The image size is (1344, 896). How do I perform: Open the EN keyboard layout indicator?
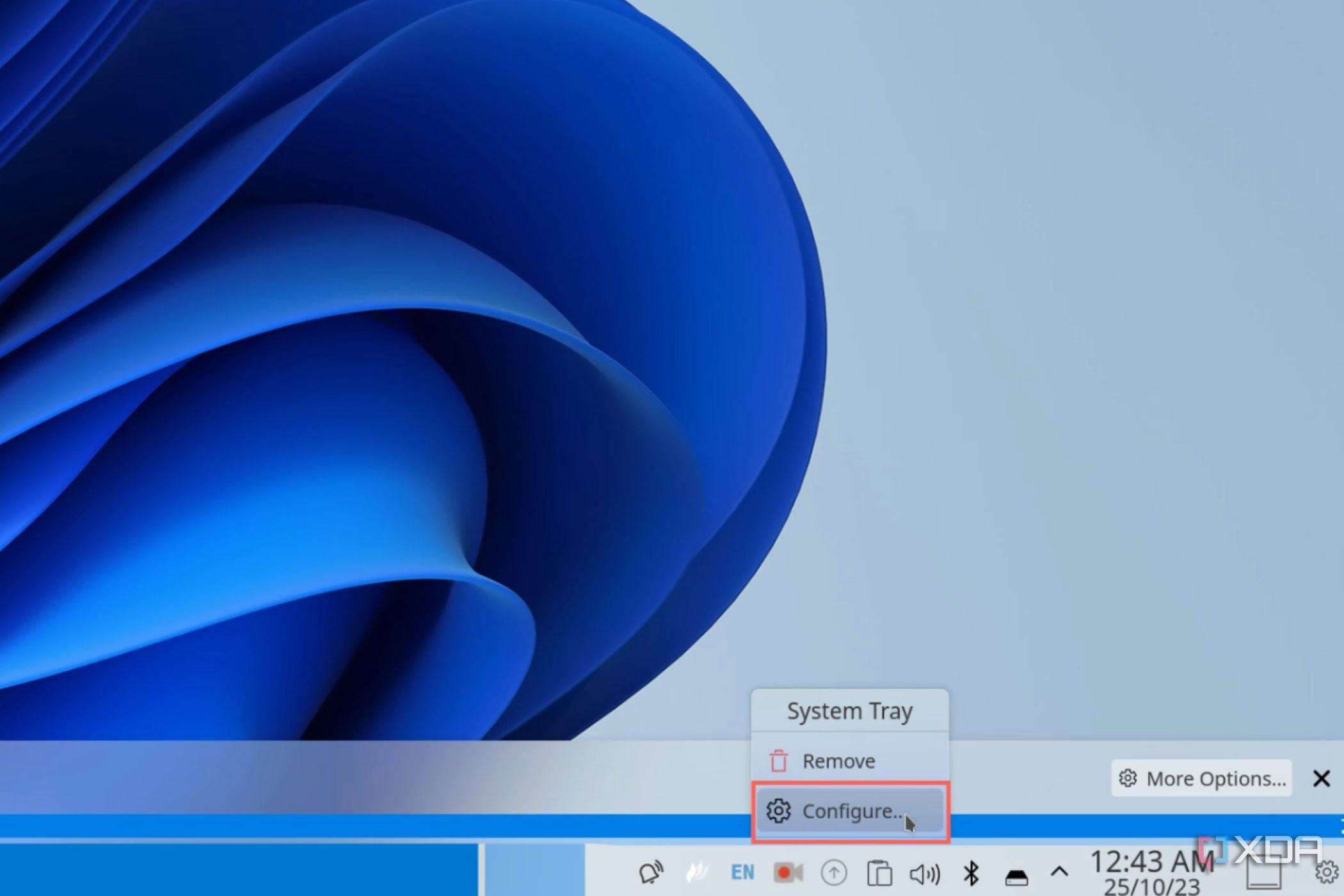[x=742, y=872]
